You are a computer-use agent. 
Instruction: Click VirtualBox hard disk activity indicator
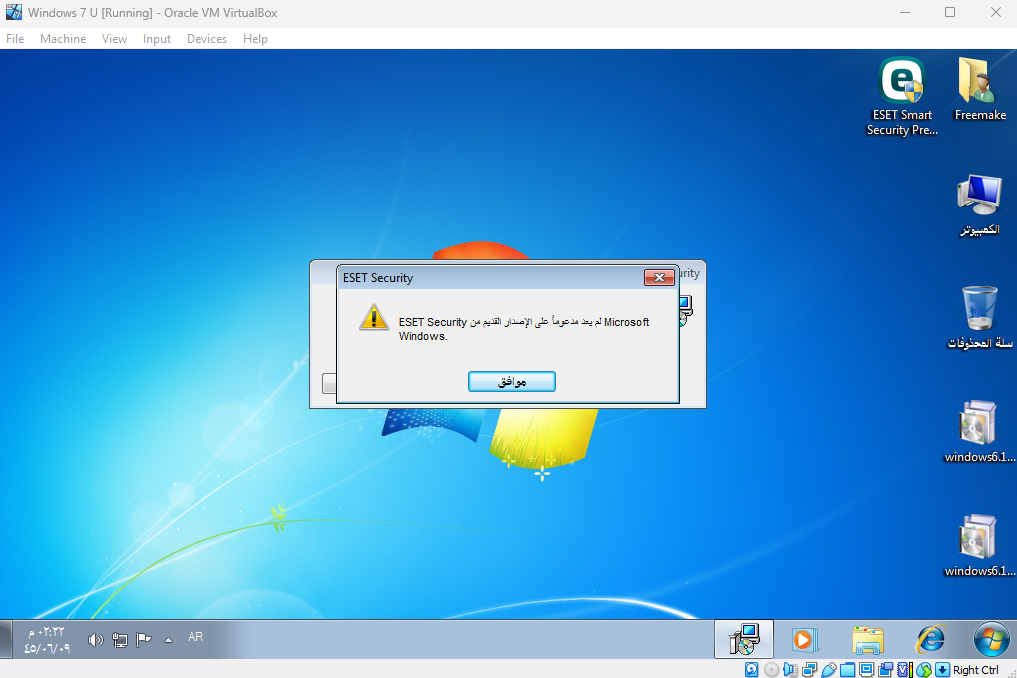click(751, 670)
